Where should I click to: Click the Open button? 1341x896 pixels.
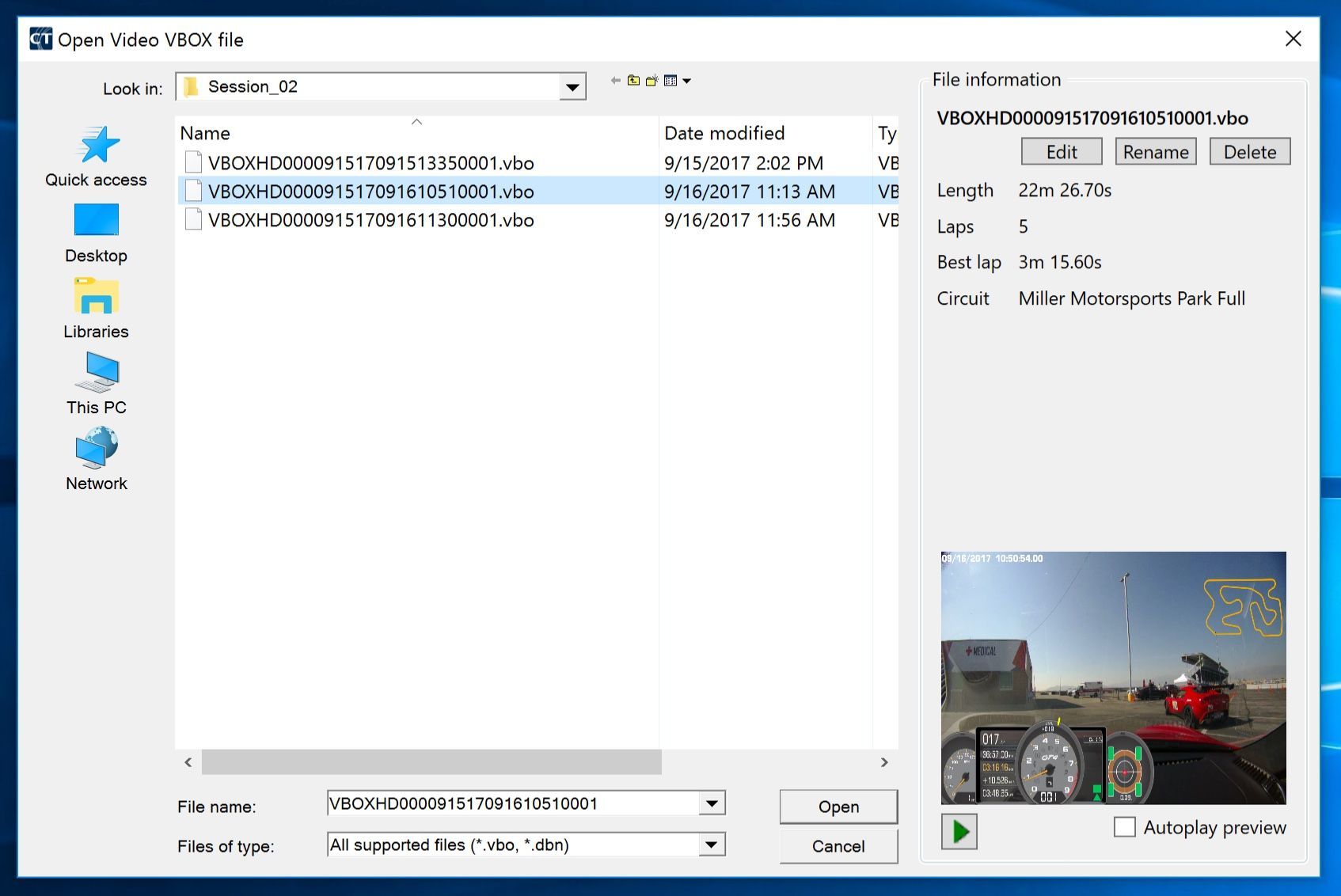click(x=838, y=807)
